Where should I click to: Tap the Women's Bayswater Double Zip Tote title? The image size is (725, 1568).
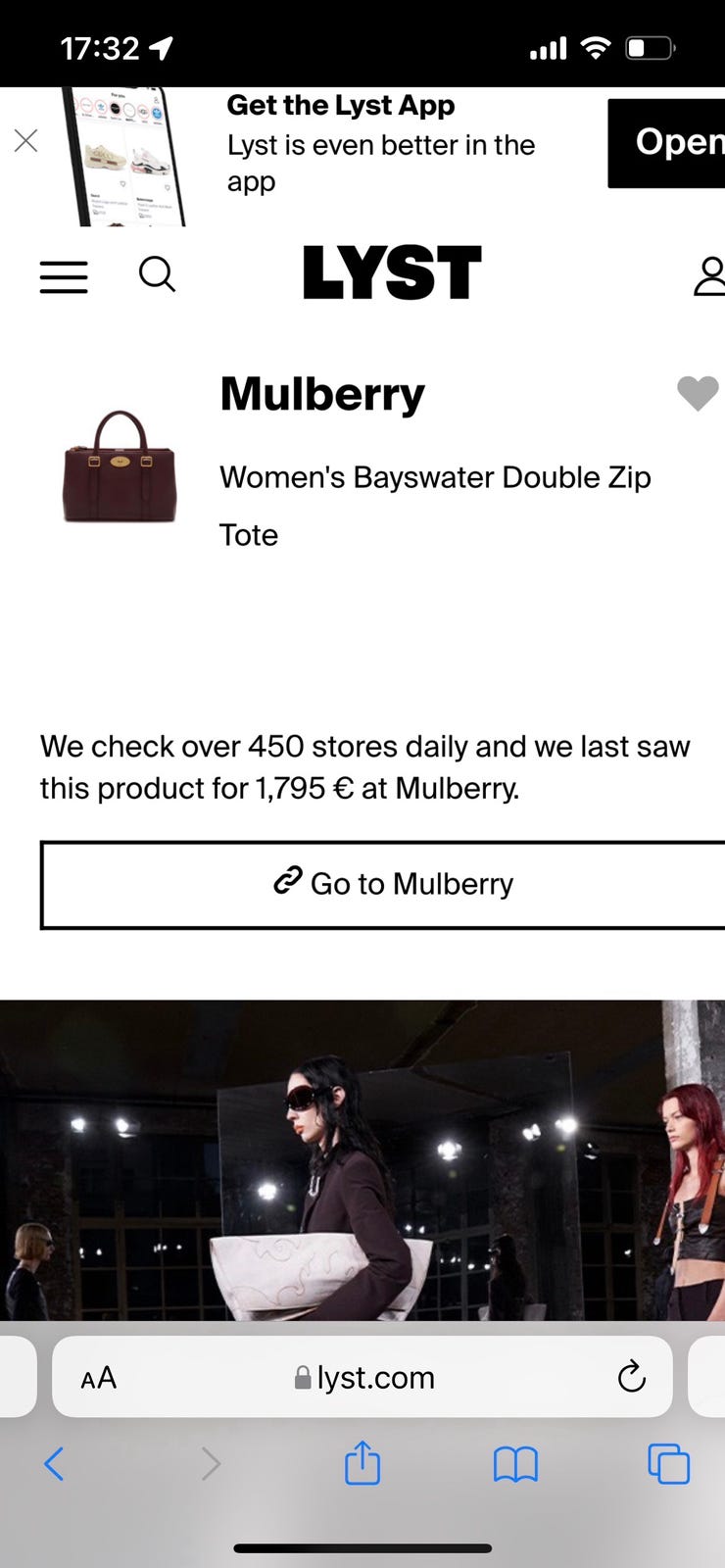point(435,506)
